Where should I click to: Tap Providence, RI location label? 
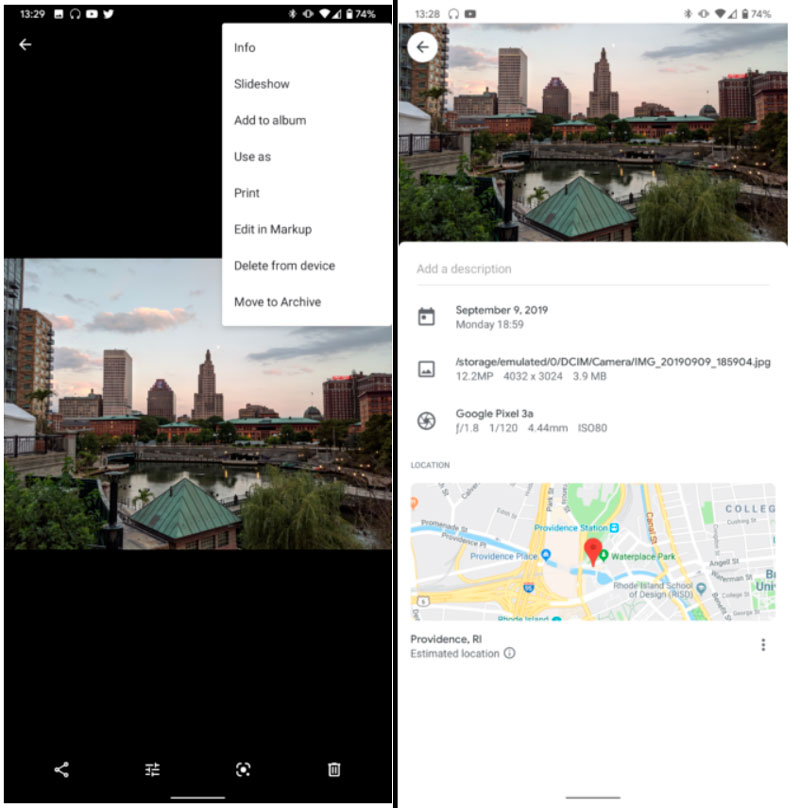(446, 639)
